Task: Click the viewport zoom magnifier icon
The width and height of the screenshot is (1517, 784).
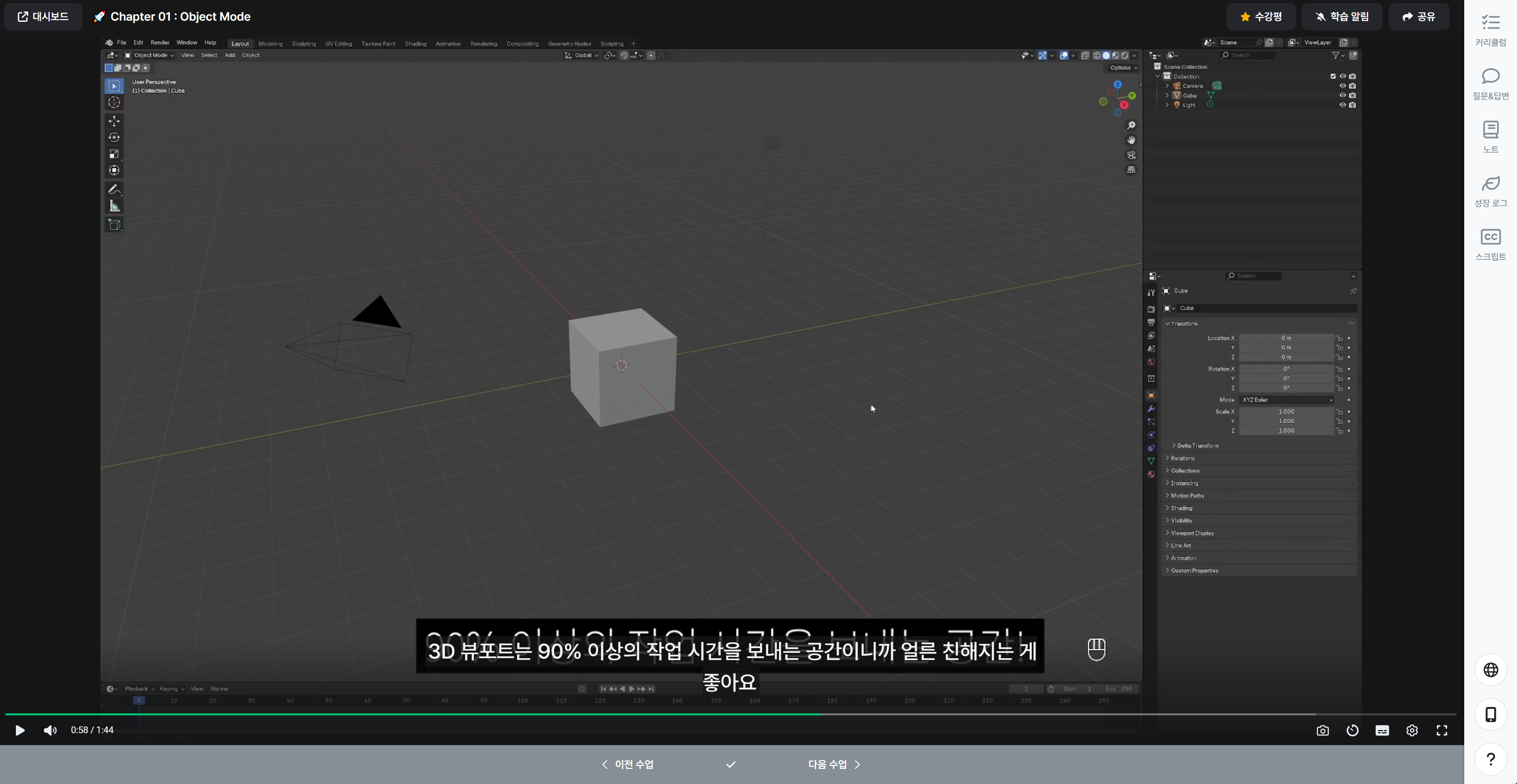Action: pos(1131,125)
